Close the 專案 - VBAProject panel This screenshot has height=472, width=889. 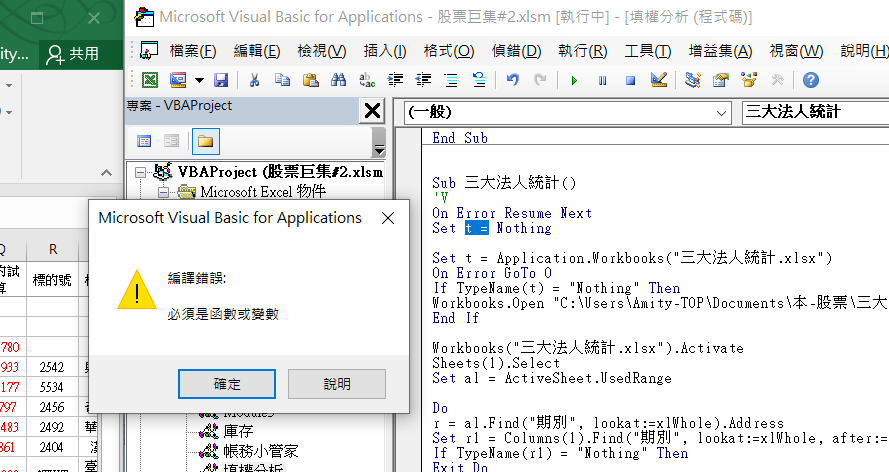(372, 110)
